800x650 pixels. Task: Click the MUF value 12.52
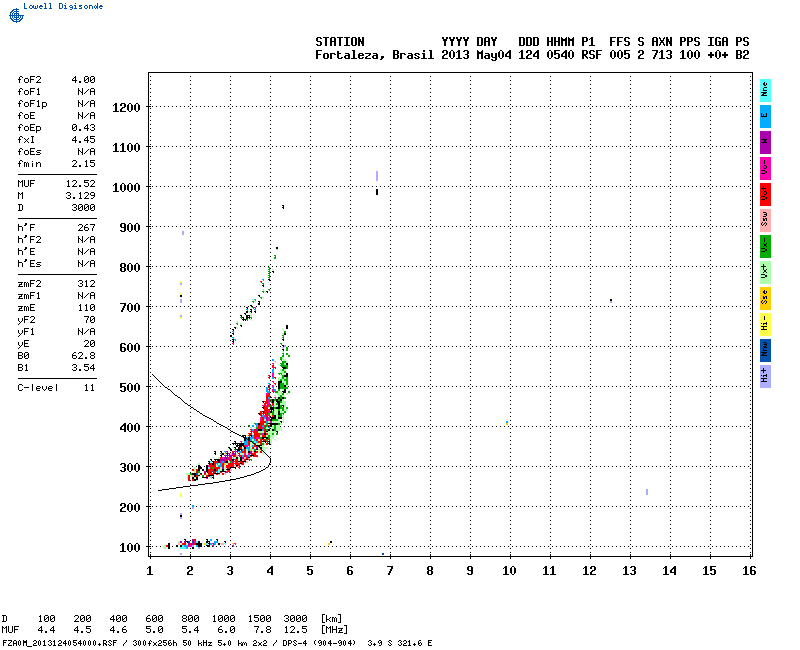point(81,184)
